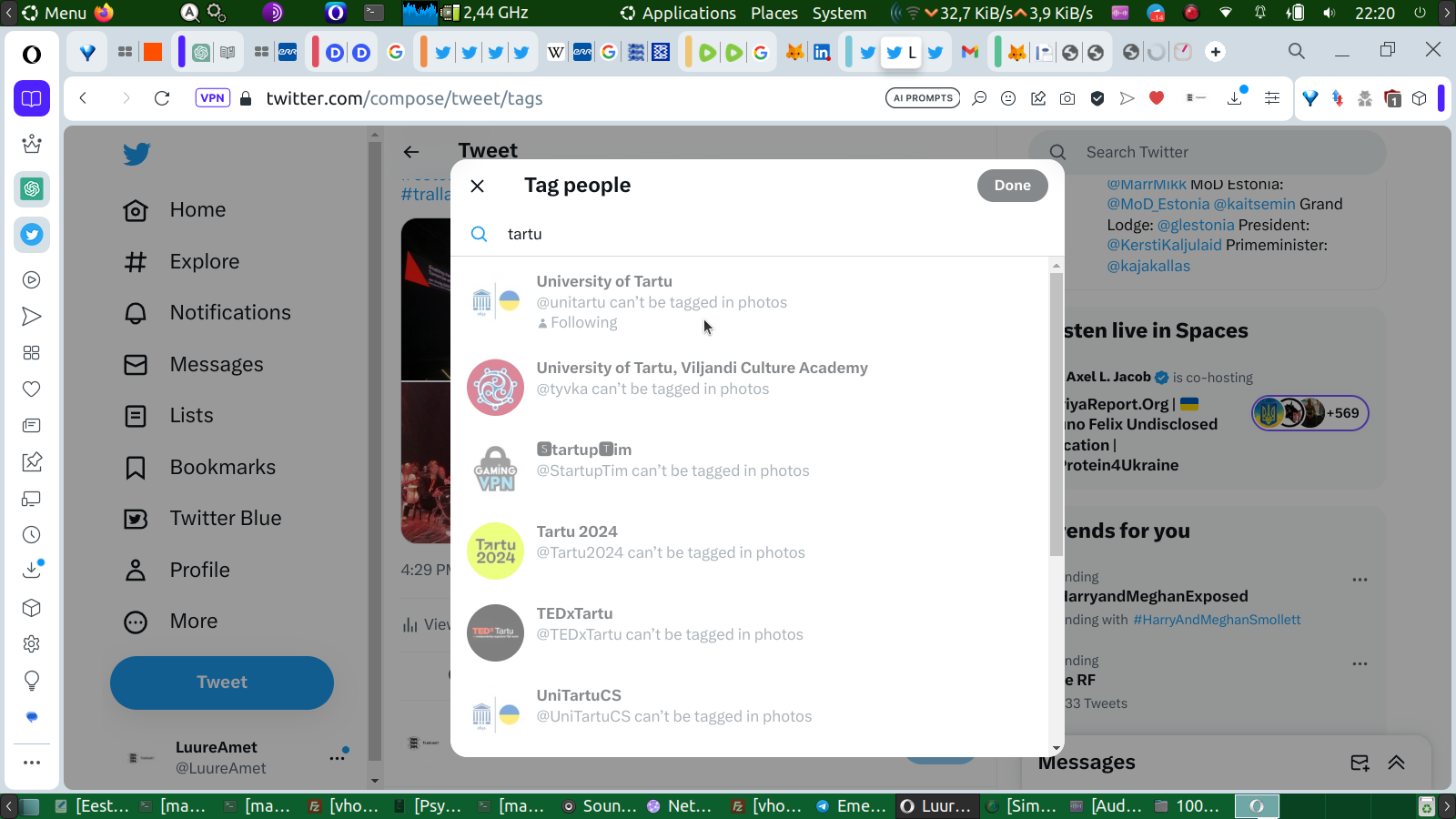1456x819 pixels.
Task: Click the Search Twitter field
Action: pos(1207,152)
